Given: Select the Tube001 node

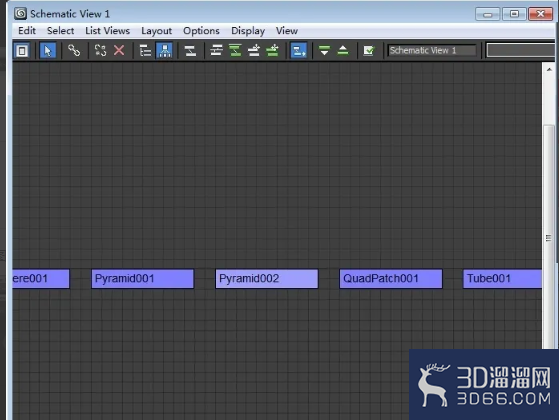Looking at the screenshot, I should pos(502,279).
